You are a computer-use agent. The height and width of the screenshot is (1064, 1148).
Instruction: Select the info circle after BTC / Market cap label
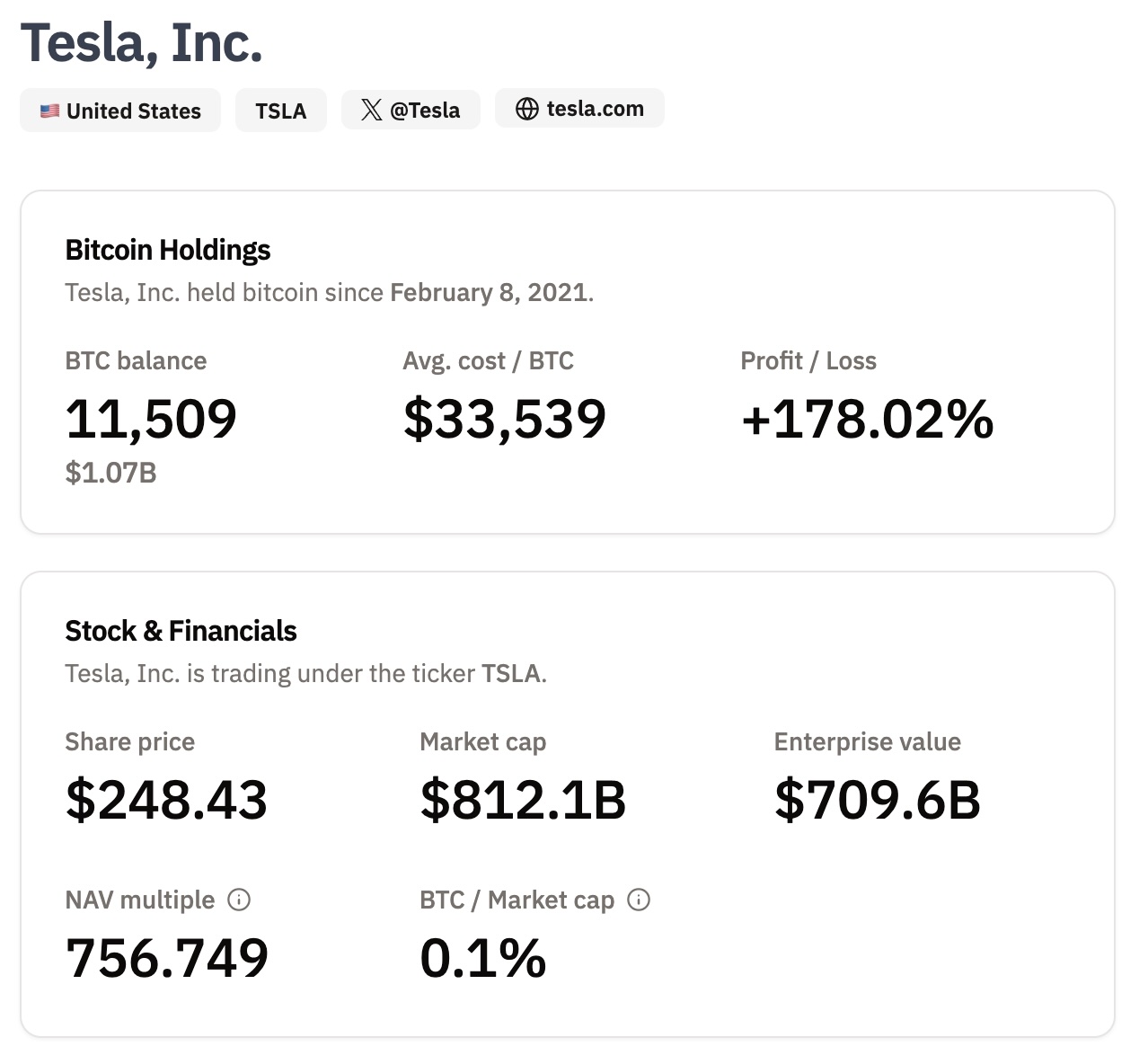639,900
